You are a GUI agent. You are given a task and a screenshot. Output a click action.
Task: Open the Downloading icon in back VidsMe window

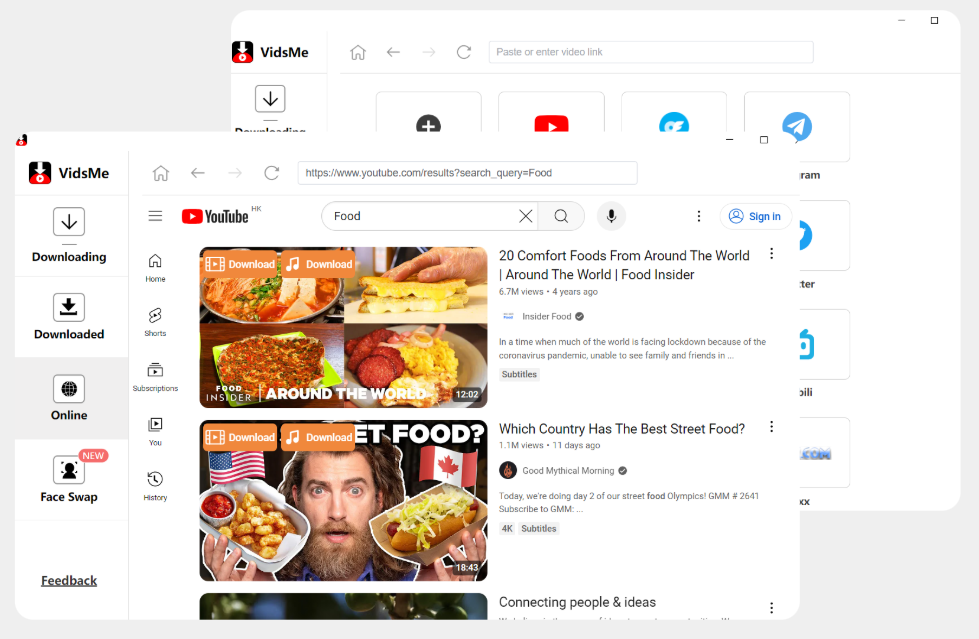click(270, 99)
